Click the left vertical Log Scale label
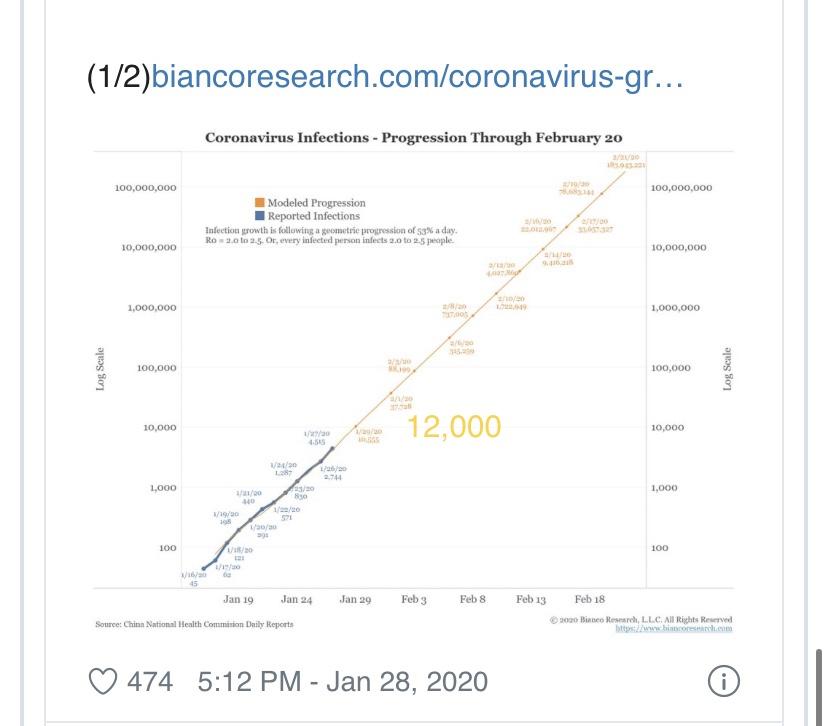828x726 pixels. pyautogui.click(x=100, y=369)
